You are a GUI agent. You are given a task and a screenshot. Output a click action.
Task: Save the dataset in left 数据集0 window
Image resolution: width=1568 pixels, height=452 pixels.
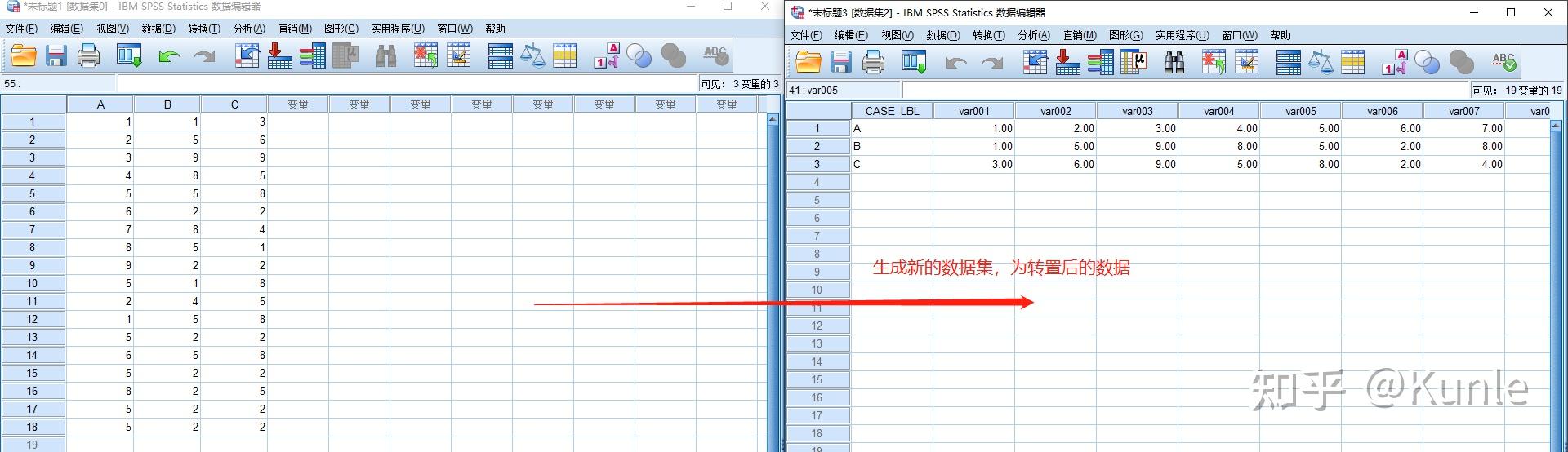click(x=56, y=55)
